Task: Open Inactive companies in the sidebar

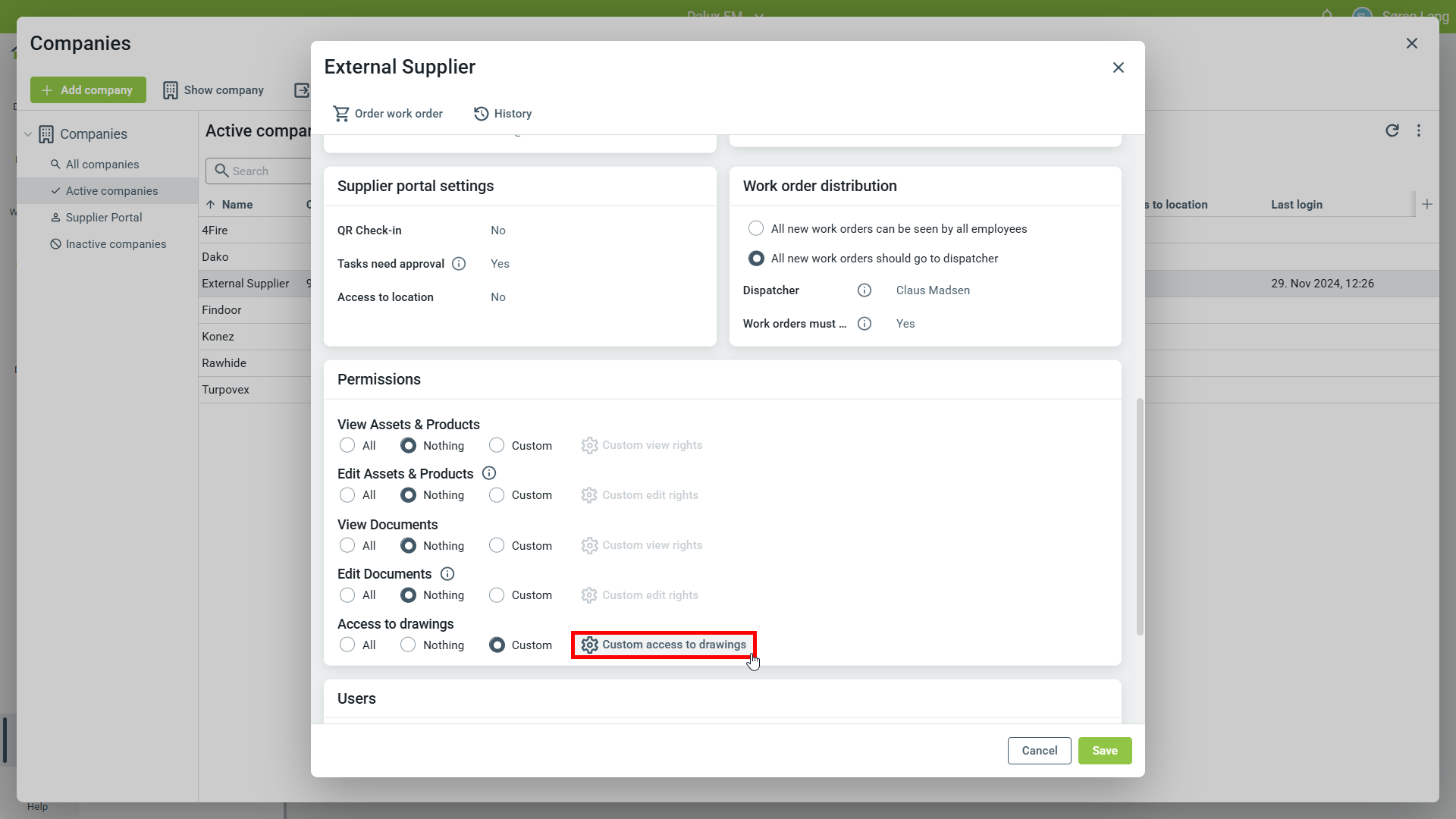Action: [115, 244]
